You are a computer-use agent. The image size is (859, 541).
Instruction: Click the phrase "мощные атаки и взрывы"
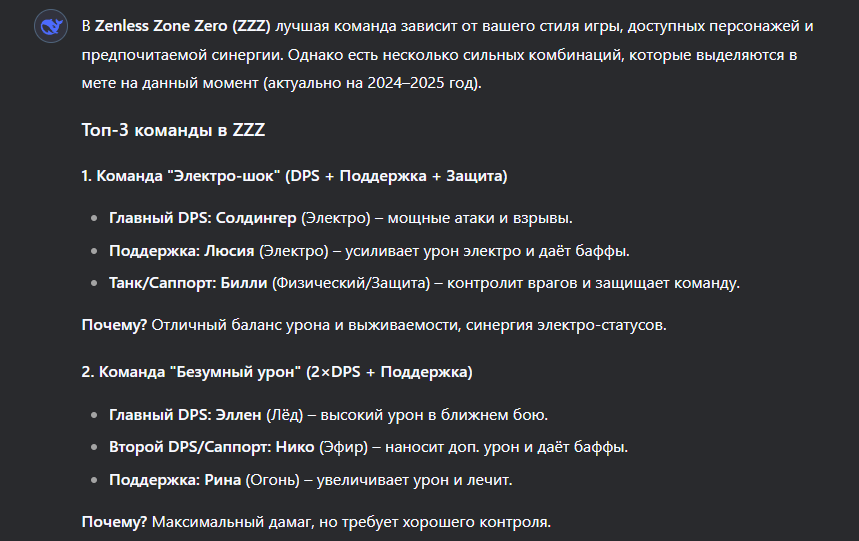[479, 218]
